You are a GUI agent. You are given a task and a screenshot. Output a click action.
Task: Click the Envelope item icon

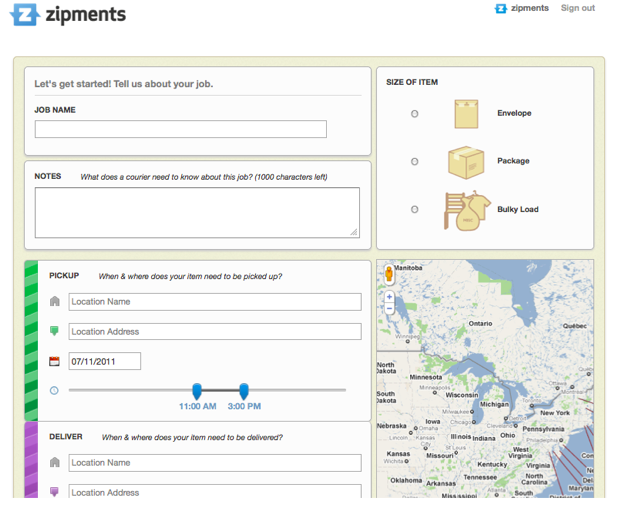tap(466, 114)
